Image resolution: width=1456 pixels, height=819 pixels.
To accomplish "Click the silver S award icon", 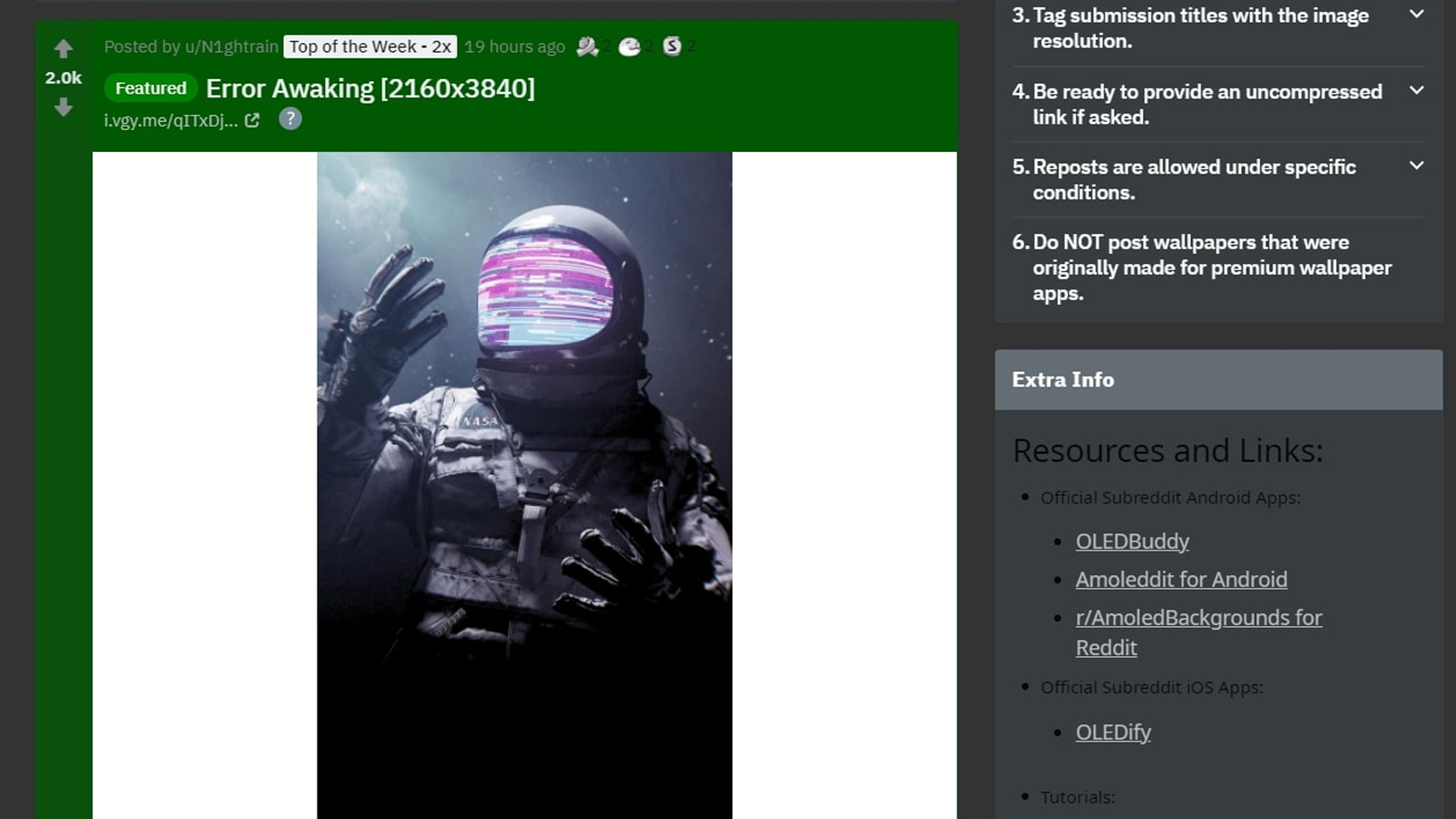I will tap(672, 46).
